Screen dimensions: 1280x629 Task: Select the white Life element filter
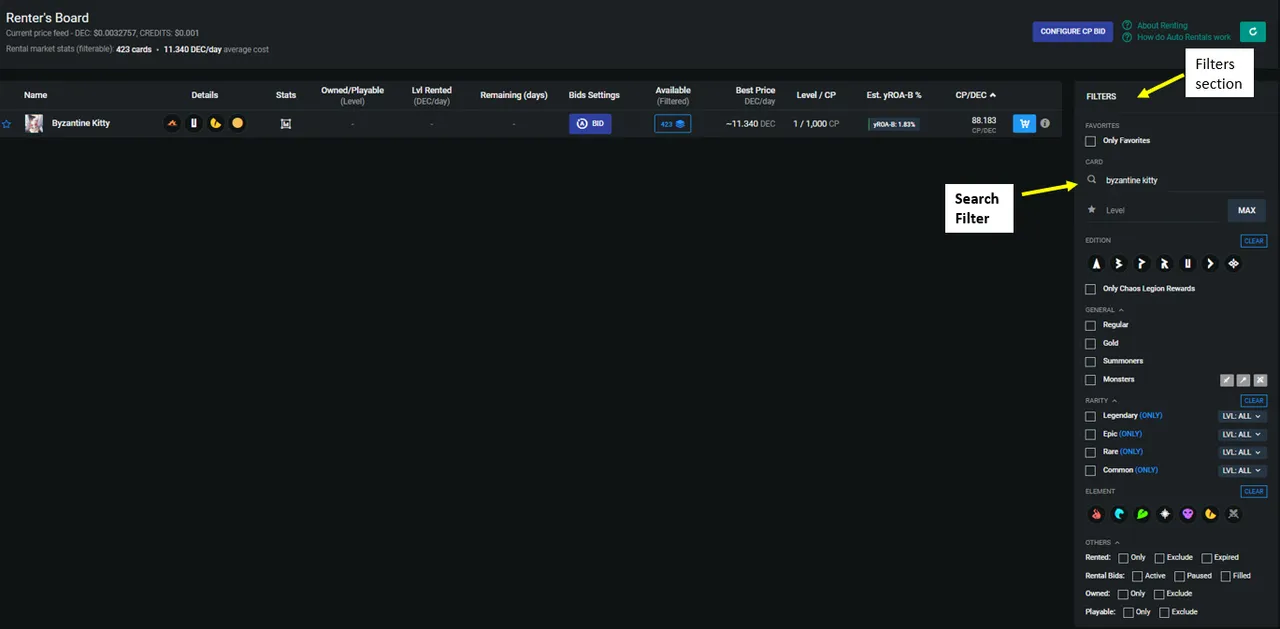coord(1165,514)
